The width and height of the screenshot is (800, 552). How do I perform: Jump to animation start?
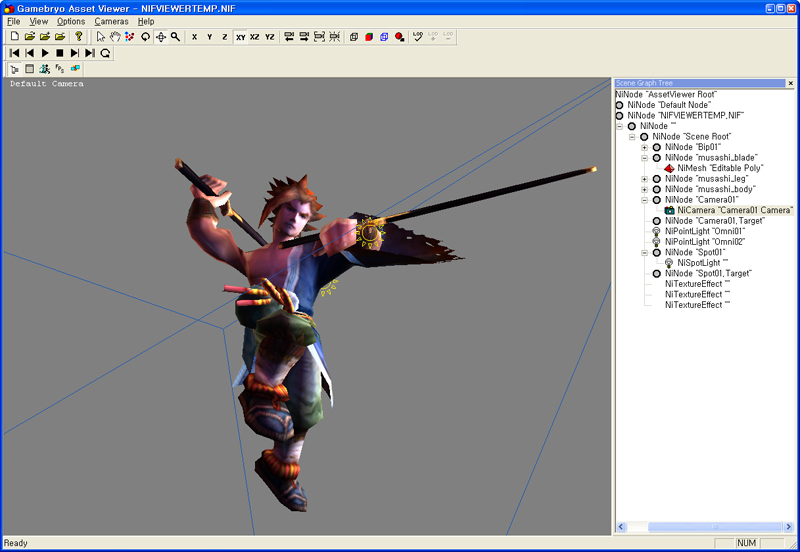[14, 53]
